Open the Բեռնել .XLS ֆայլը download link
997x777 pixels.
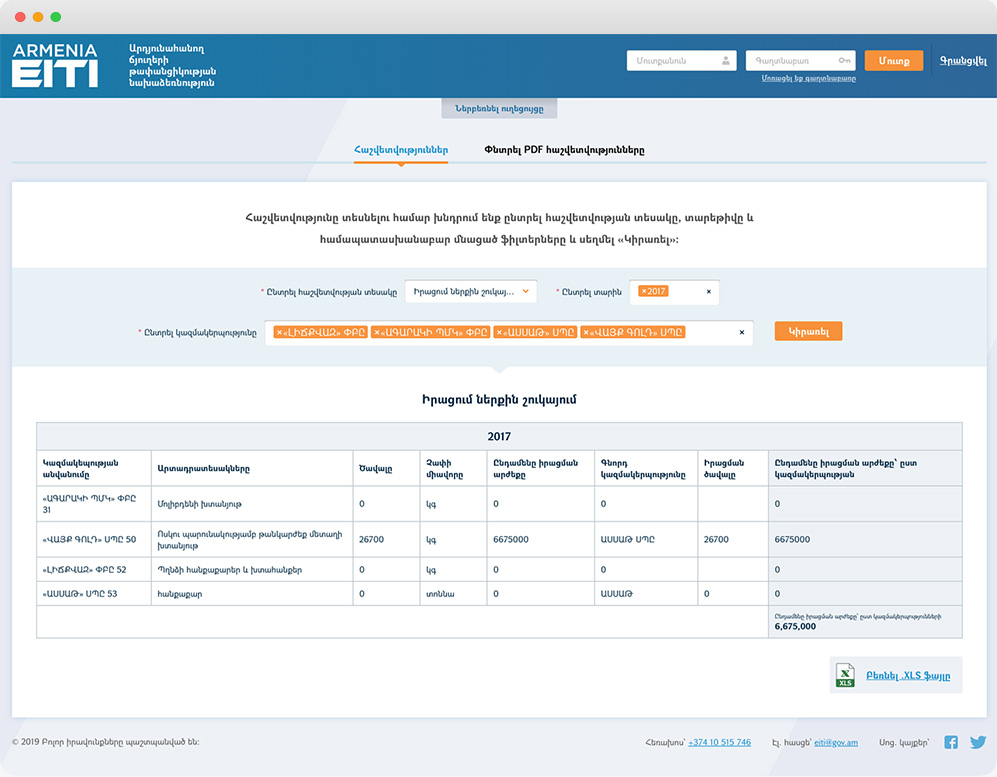[x=908, y=675]
